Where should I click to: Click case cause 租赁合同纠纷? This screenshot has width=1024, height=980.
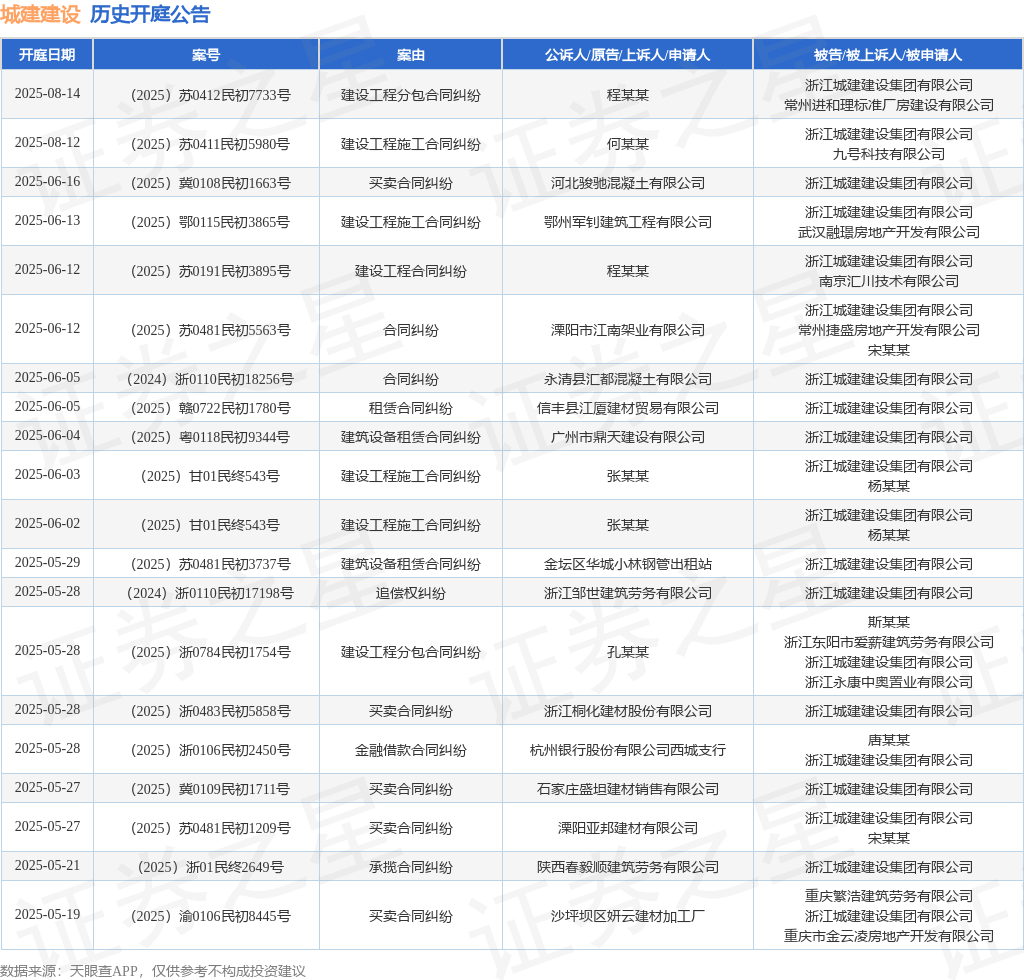411,409
